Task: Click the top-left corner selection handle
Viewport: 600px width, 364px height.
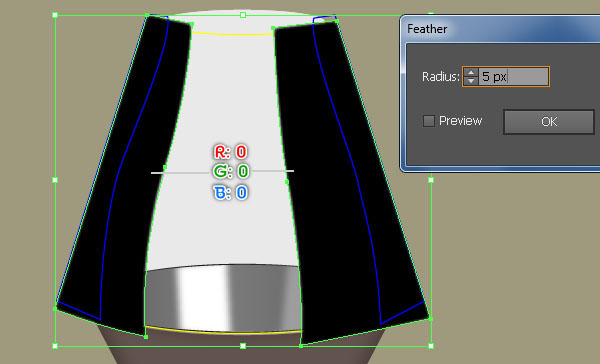Action: pos(55,15)
